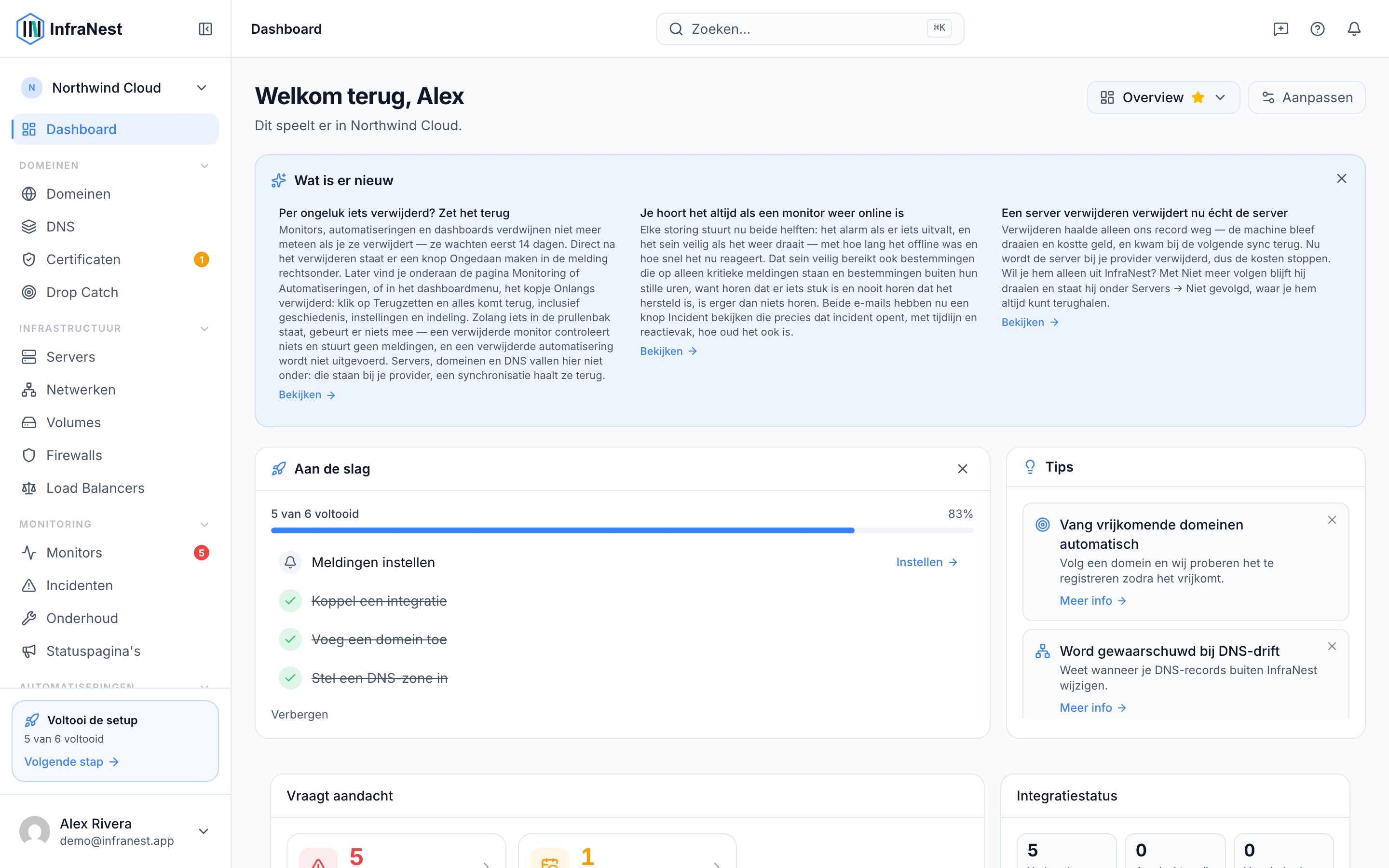
Task: Click the Monitors red badge showing 5
Action: pos(202,553)
